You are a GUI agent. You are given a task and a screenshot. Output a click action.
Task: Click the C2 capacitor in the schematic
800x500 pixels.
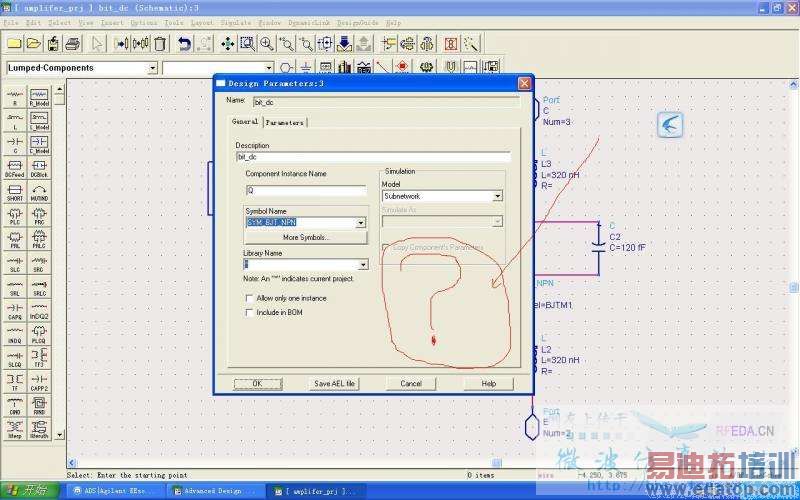598,245
